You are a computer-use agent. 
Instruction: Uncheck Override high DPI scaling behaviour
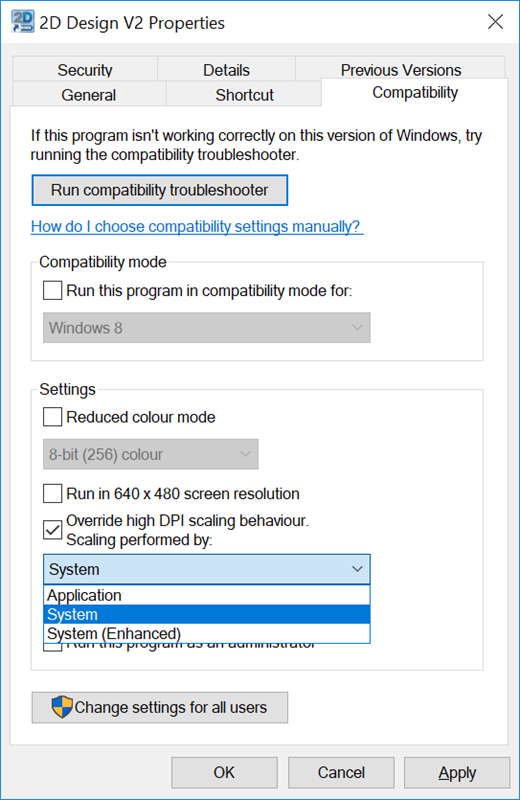(x=53, y=530)
